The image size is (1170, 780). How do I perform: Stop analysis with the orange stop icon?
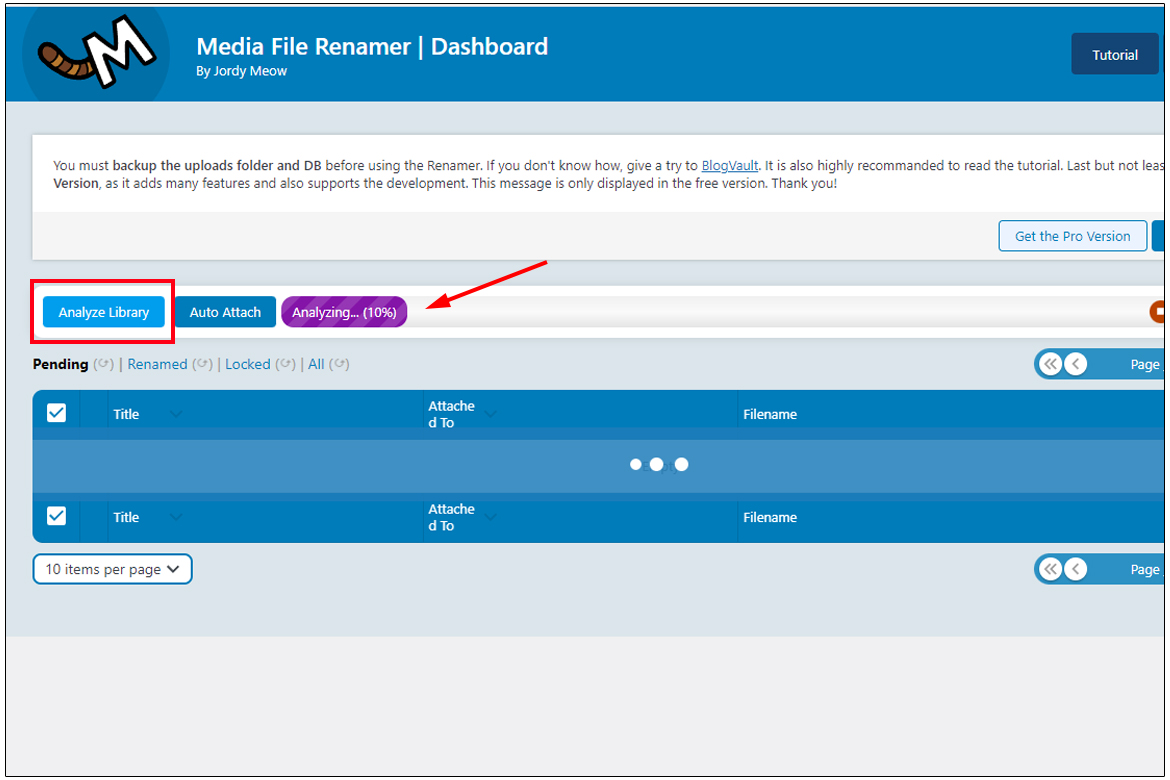[1157, 311]
